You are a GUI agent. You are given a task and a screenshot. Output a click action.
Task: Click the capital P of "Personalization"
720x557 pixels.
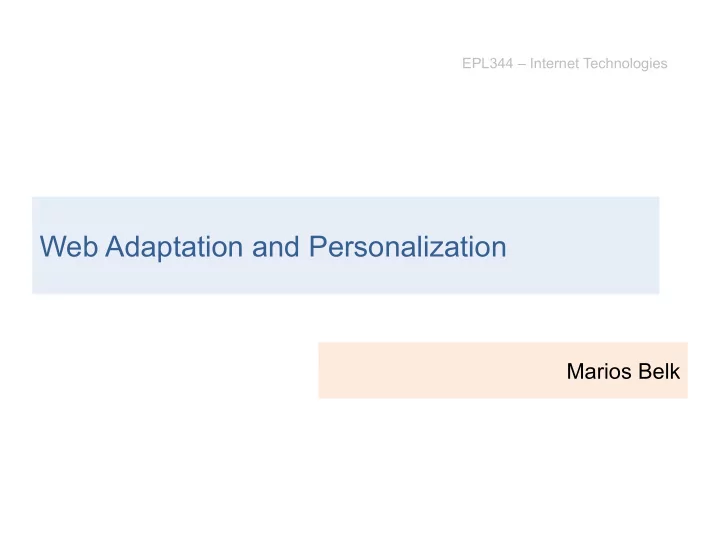318,247
